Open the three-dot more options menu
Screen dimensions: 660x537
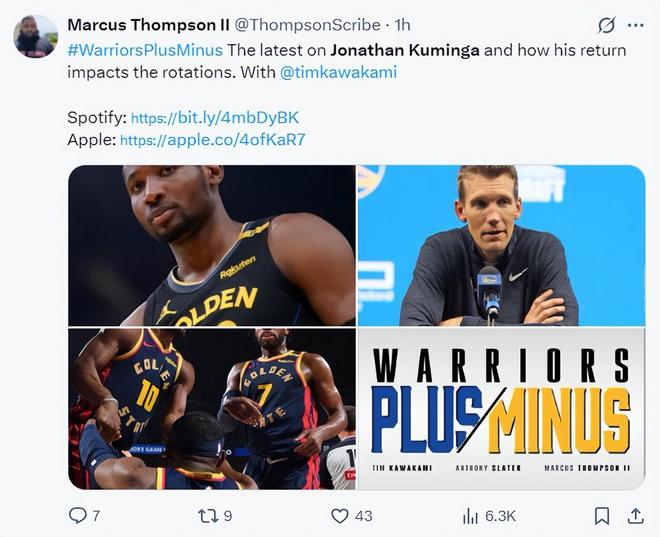coord(636,25)
